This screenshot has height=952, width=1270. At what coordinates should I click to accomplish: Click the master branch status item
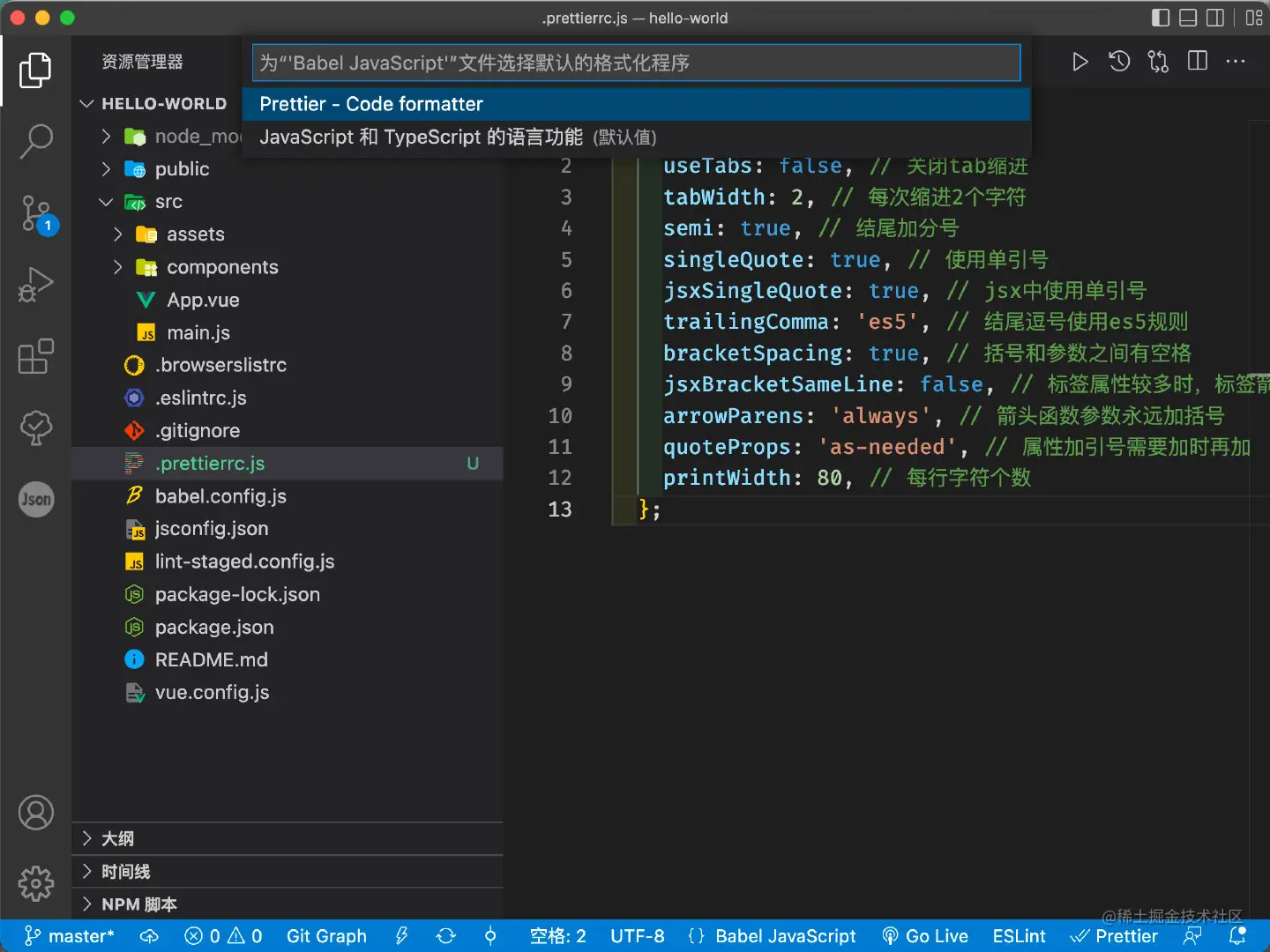pos(70,936)
